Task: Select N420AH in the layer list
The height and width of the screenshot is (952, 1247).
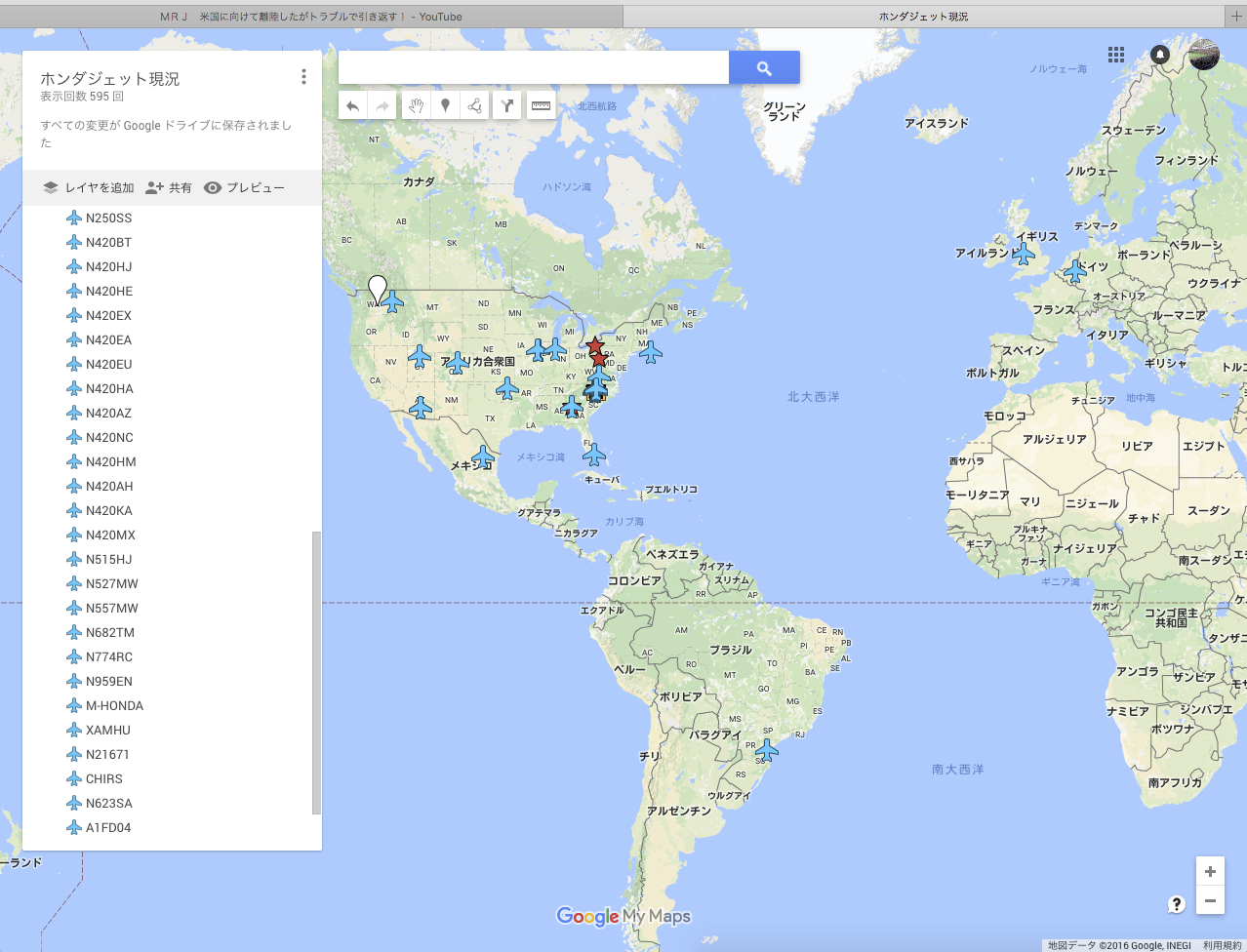Action: (109, 486)
